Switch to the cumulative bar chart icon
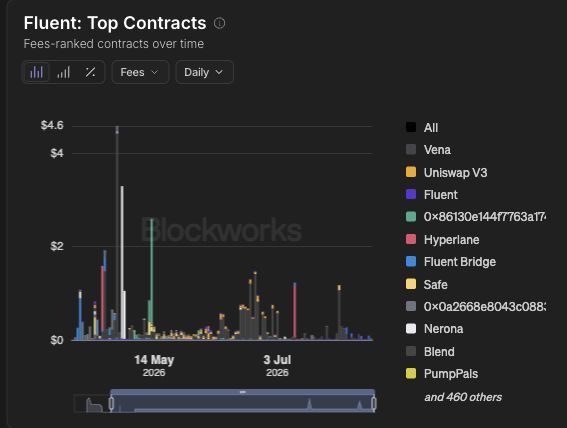This screenshot has height=428, width=567. click(64, 72)
